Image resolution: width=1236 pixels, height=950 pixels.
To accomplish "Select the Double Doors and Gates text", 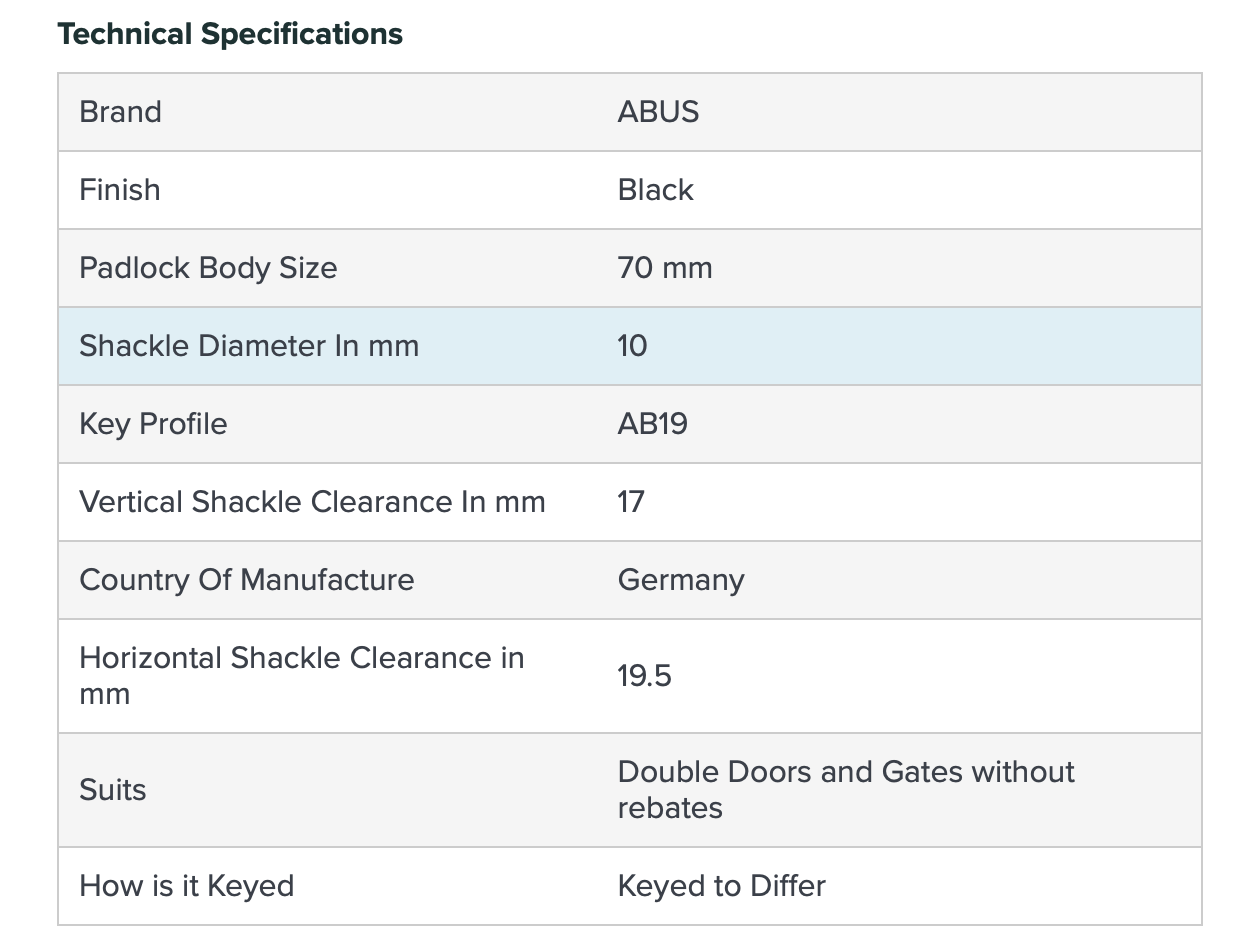I will 845,789.
